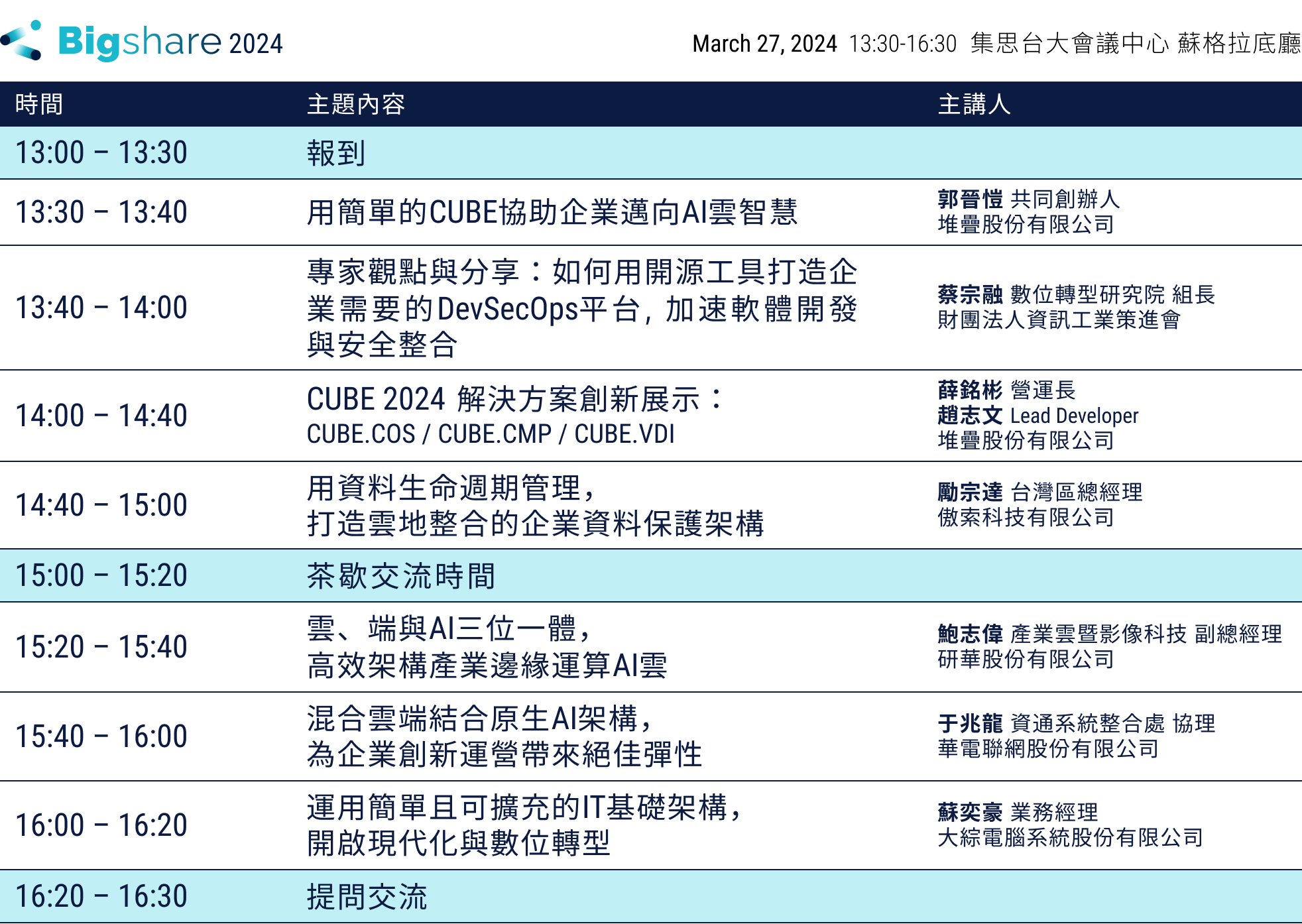Viewport: 1302px width, 924px height.
Task: Click speaker name 郭晉愷
Action: click(x=970, y=199)
